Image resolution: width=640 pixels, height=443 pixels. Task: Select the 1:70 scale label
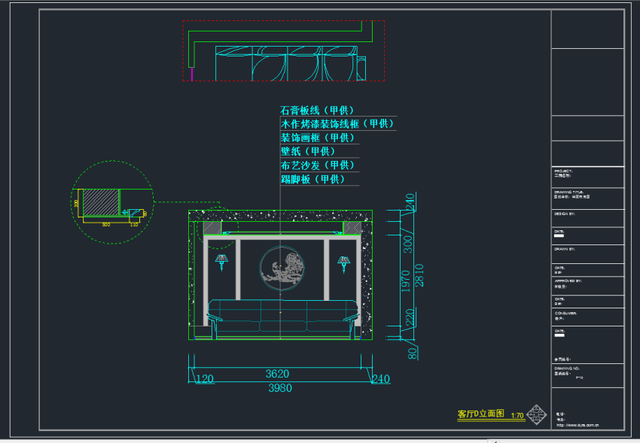pos(517,415)
